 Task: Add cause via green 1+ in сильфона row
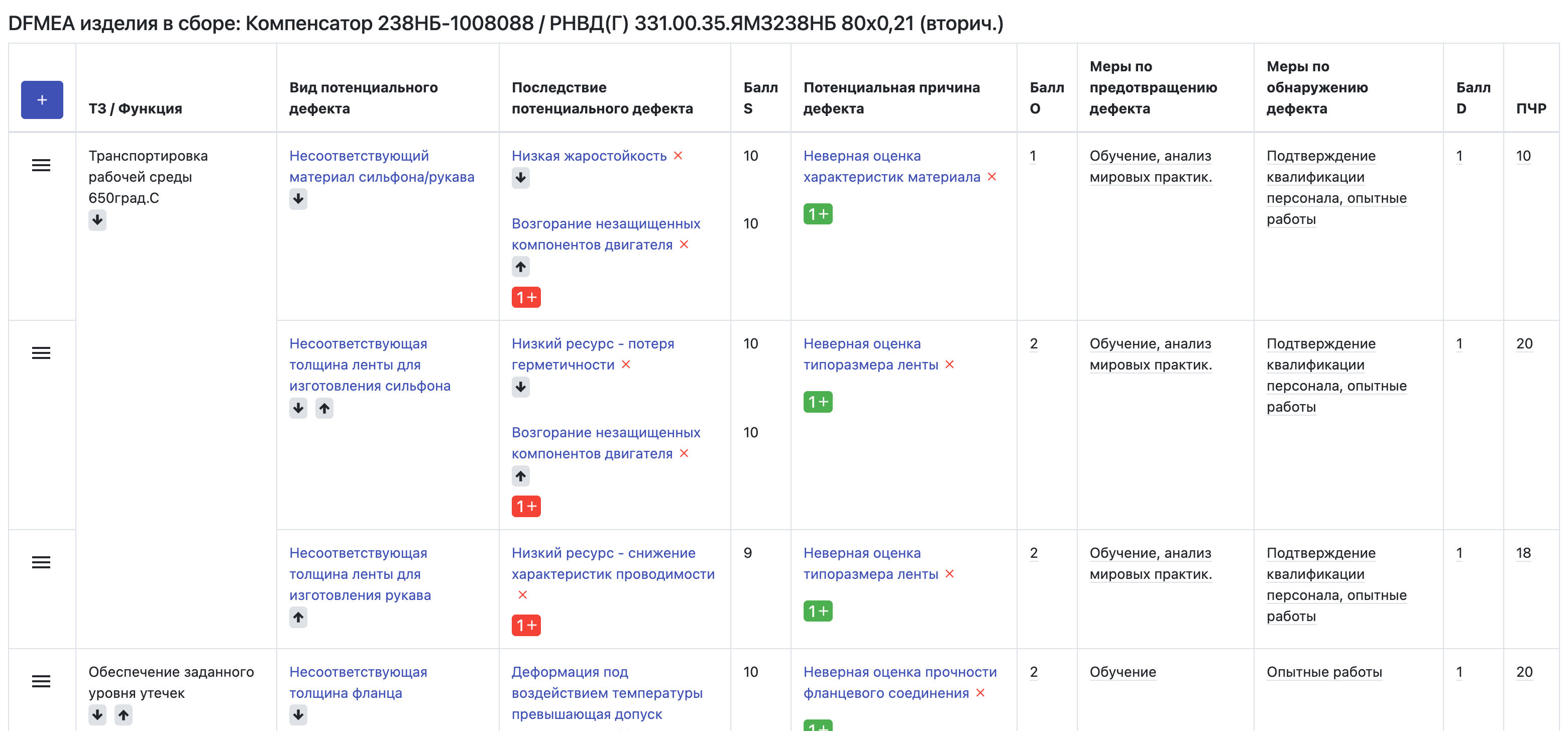point(818,402)
